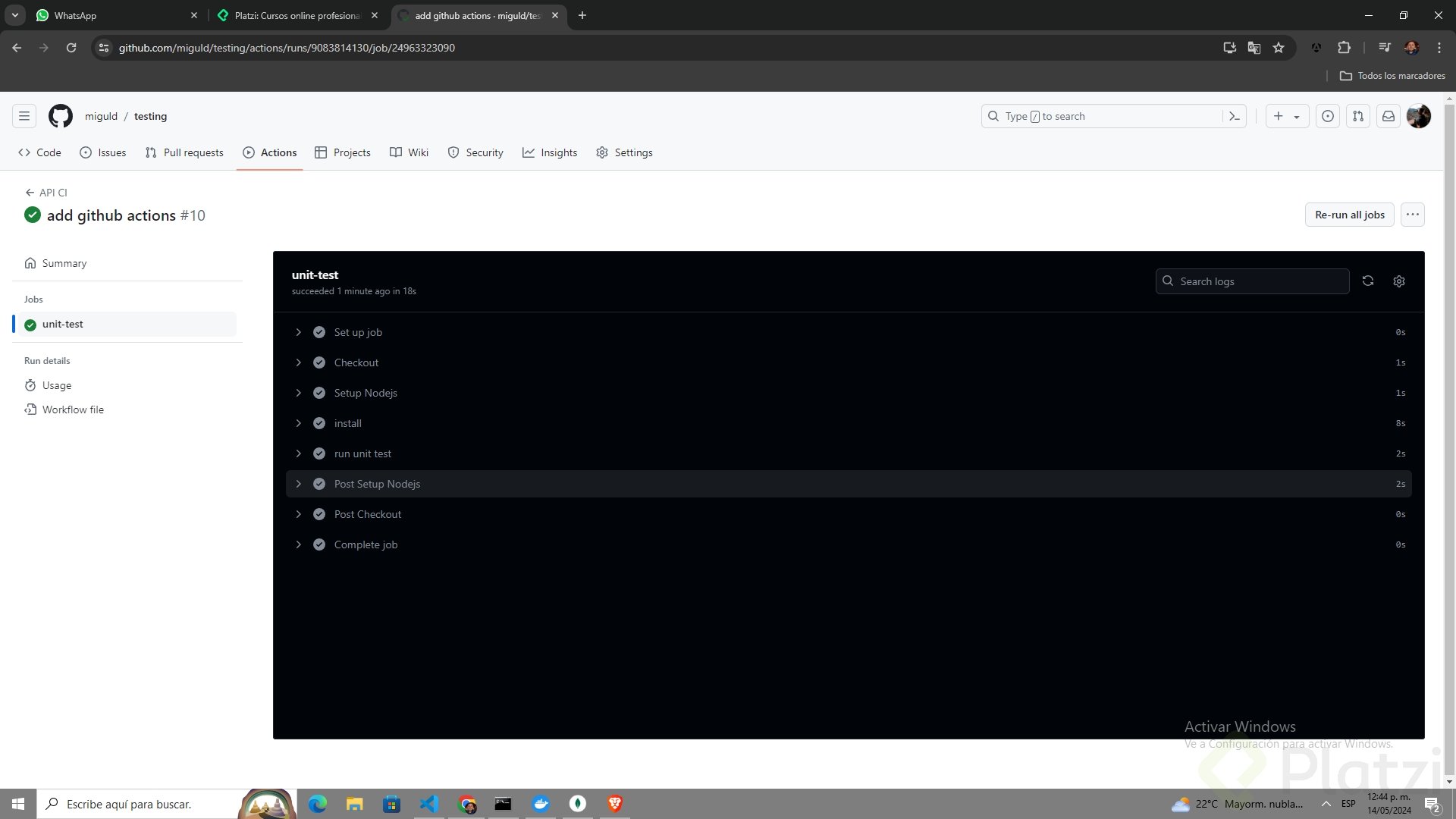Go to the Settings repository tab
The image size is (1456, 819).
pyautogui.click(x=624, y=152)
